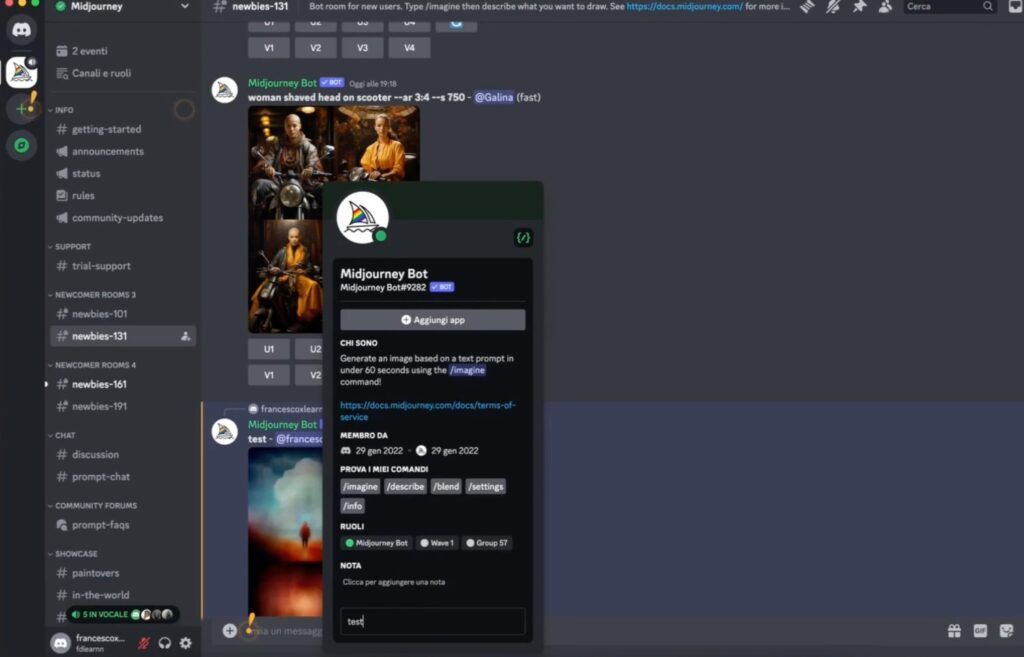1024x657 pixels.
Task: Open pinned messages pin icon
Action: (x=859, y=7)
